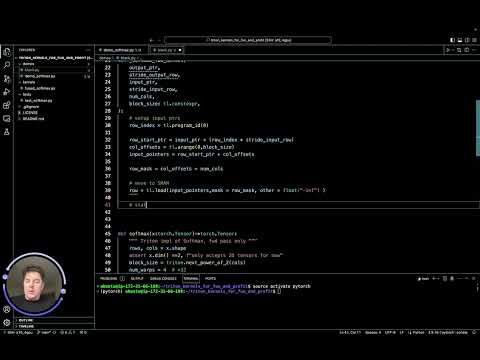Open the notifications bell in status bar
480x360 pixels.
click(474, 332)
